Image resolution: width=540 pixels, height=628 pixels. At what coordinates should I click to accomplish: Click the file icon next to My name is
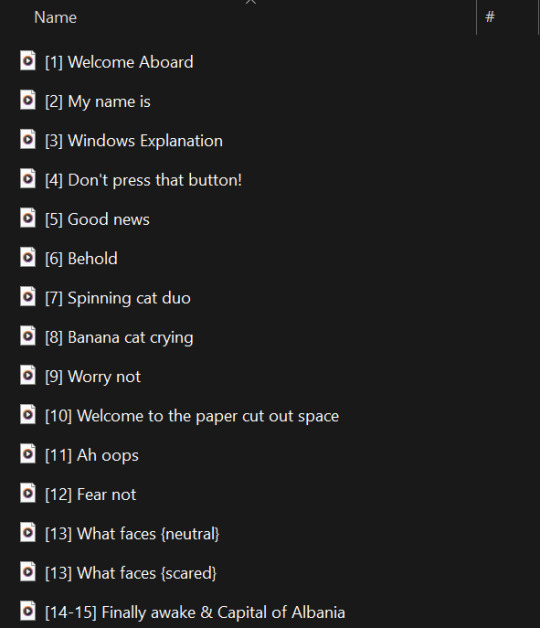pyautogui.click(x=28, y=100)
